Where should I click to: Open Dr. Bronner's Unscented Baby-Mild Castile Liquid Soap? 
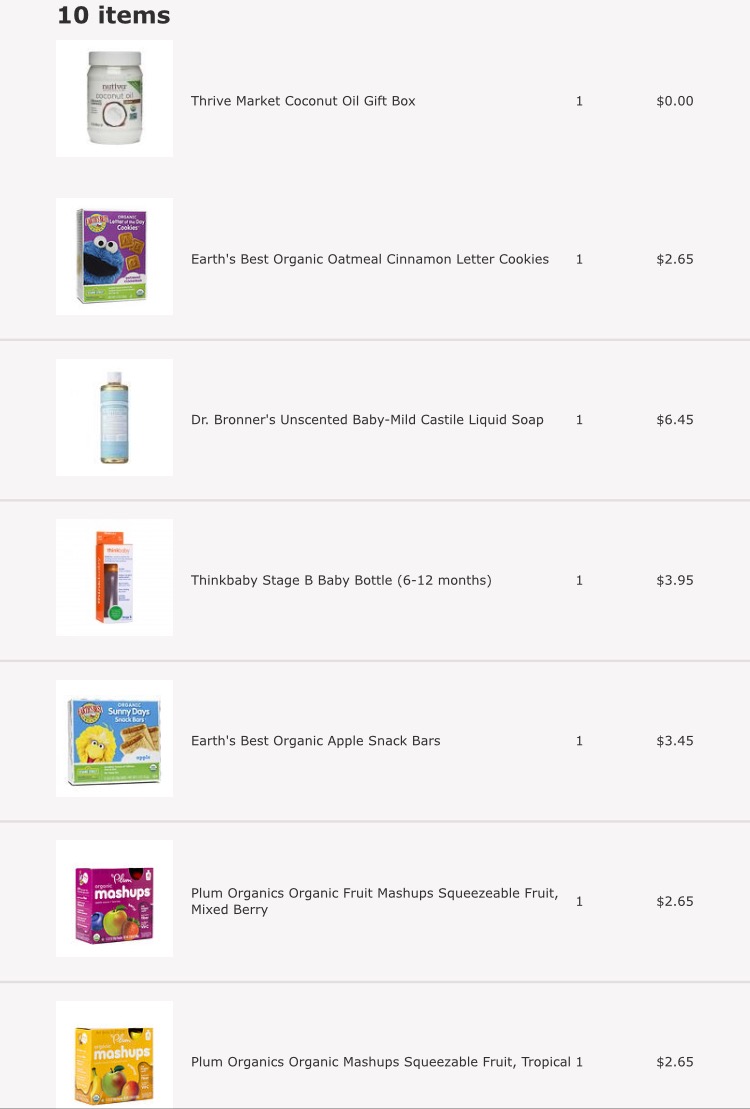[x=367, y=420]
